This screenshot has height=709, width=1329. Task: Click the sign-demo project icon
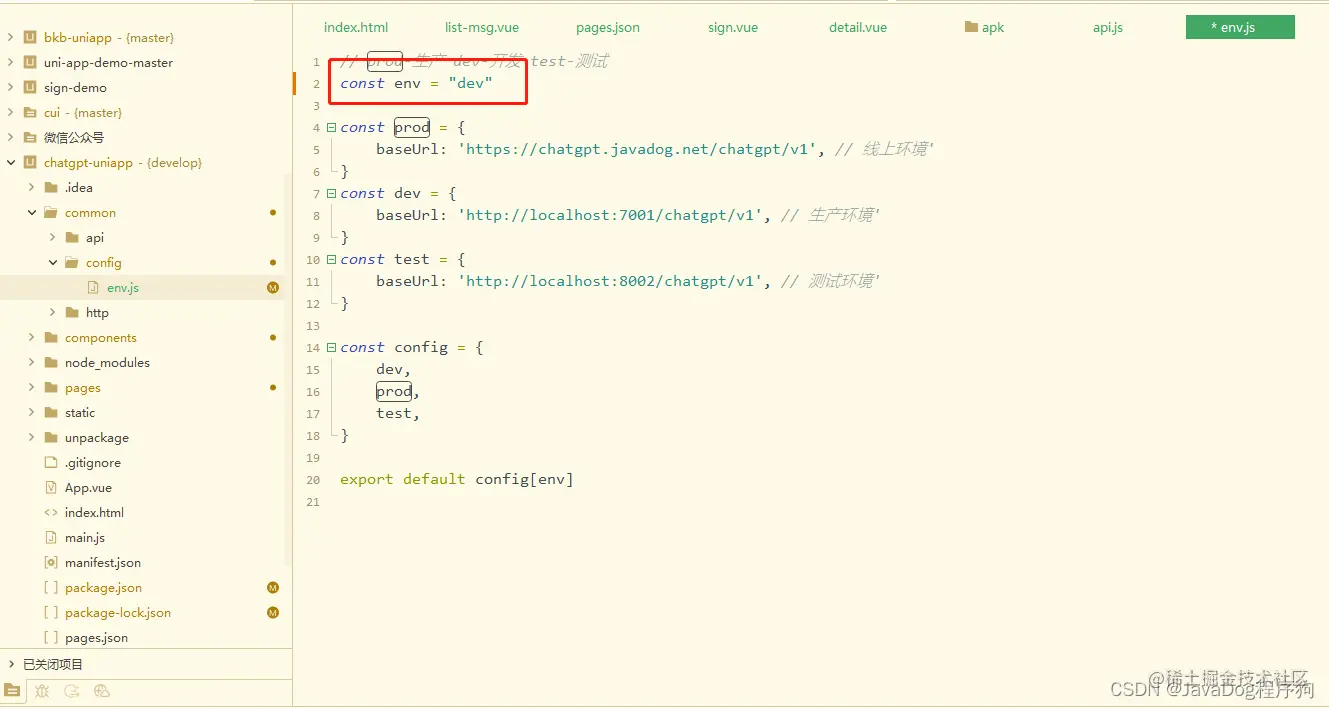tap(30, 87)
